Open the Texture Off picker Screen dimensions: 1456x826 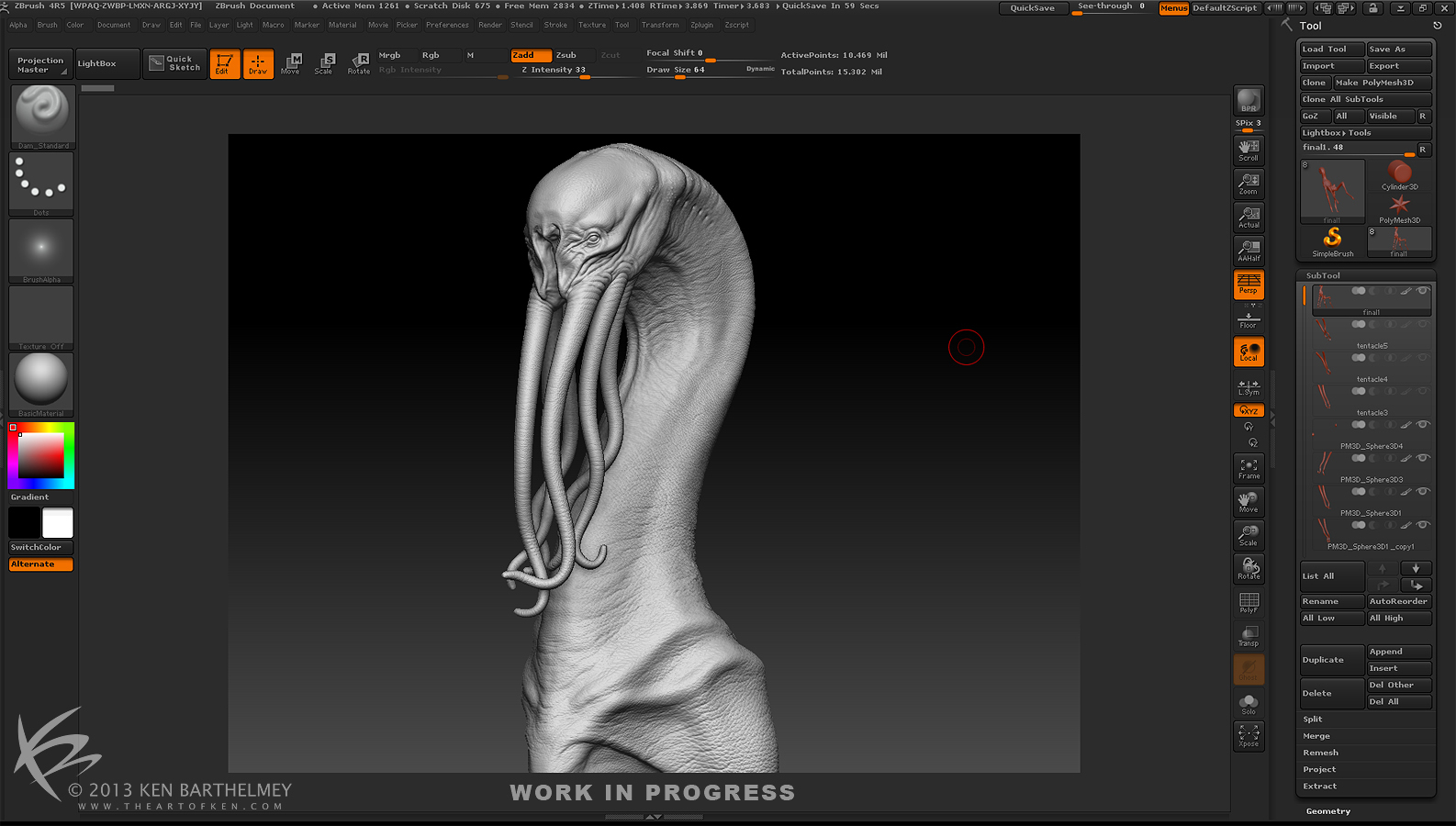[x=41, y=318]
